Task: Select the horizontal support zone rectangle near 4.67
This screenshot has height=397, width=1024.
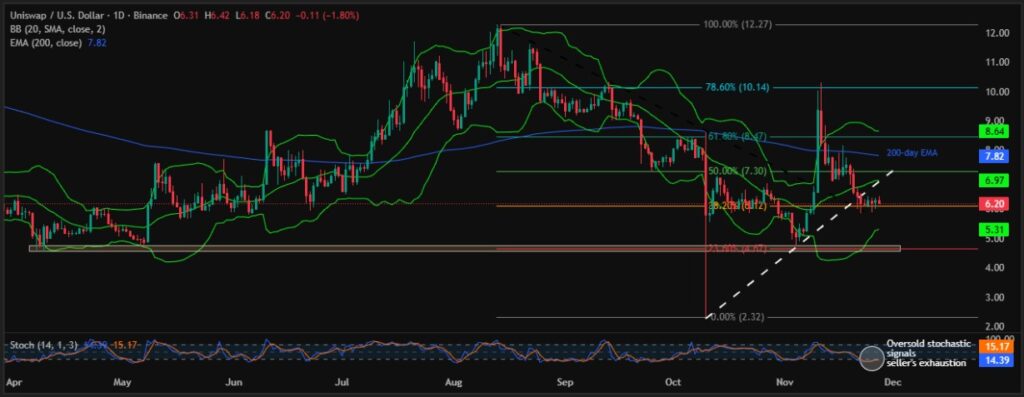Action: click(465, 249)
